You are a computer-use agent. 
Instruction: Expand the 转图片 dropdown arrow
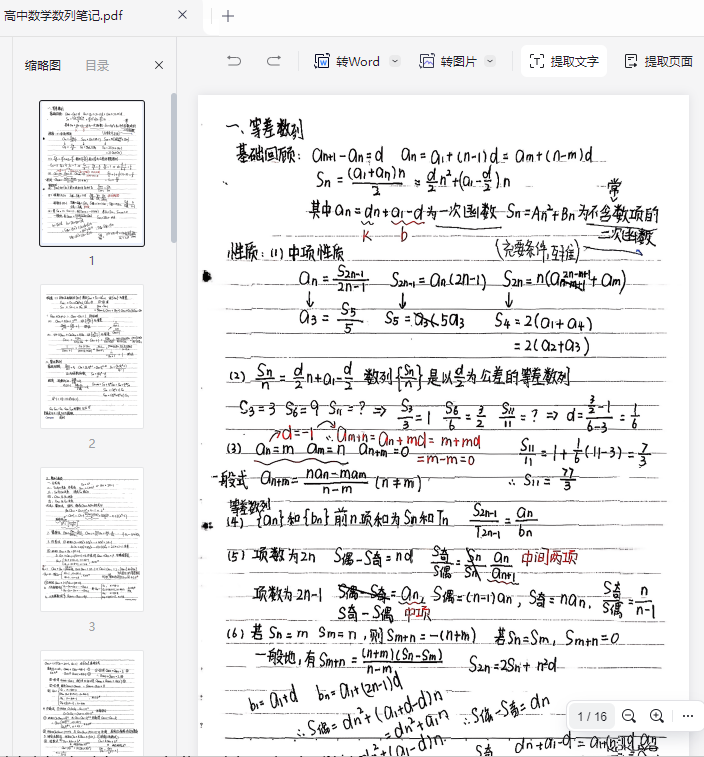tap(490, 61)
